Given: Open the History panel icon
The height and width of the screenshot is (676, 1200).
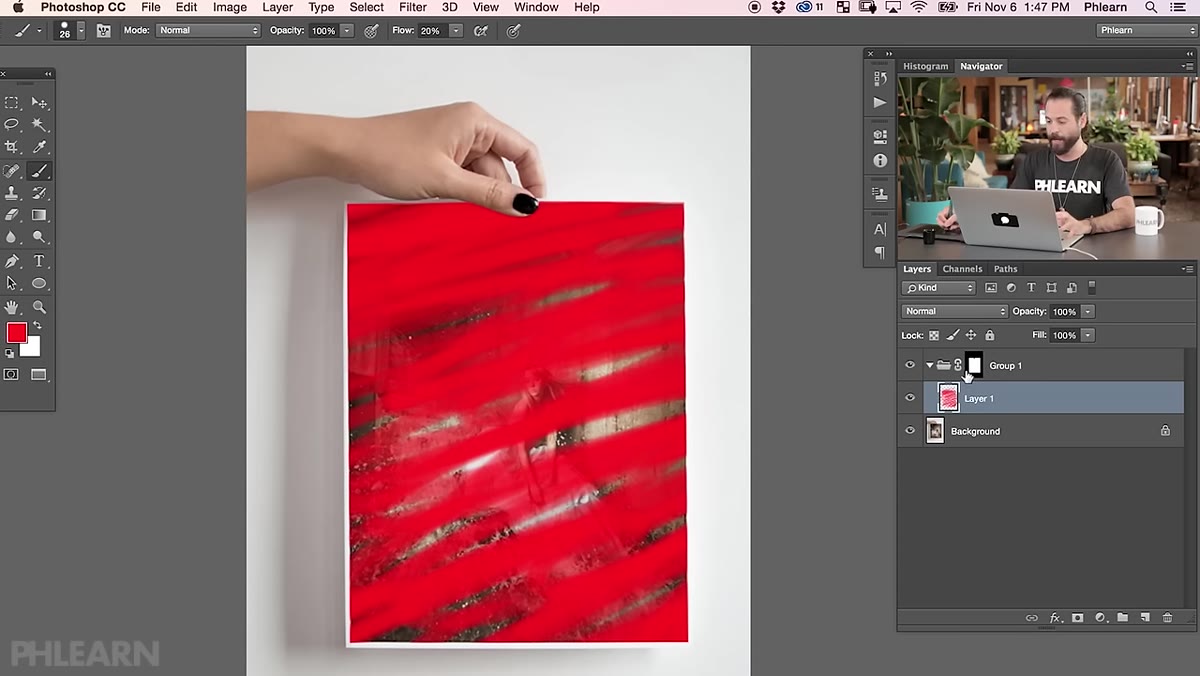Looking at the screenshot, I should coord(880,79).
